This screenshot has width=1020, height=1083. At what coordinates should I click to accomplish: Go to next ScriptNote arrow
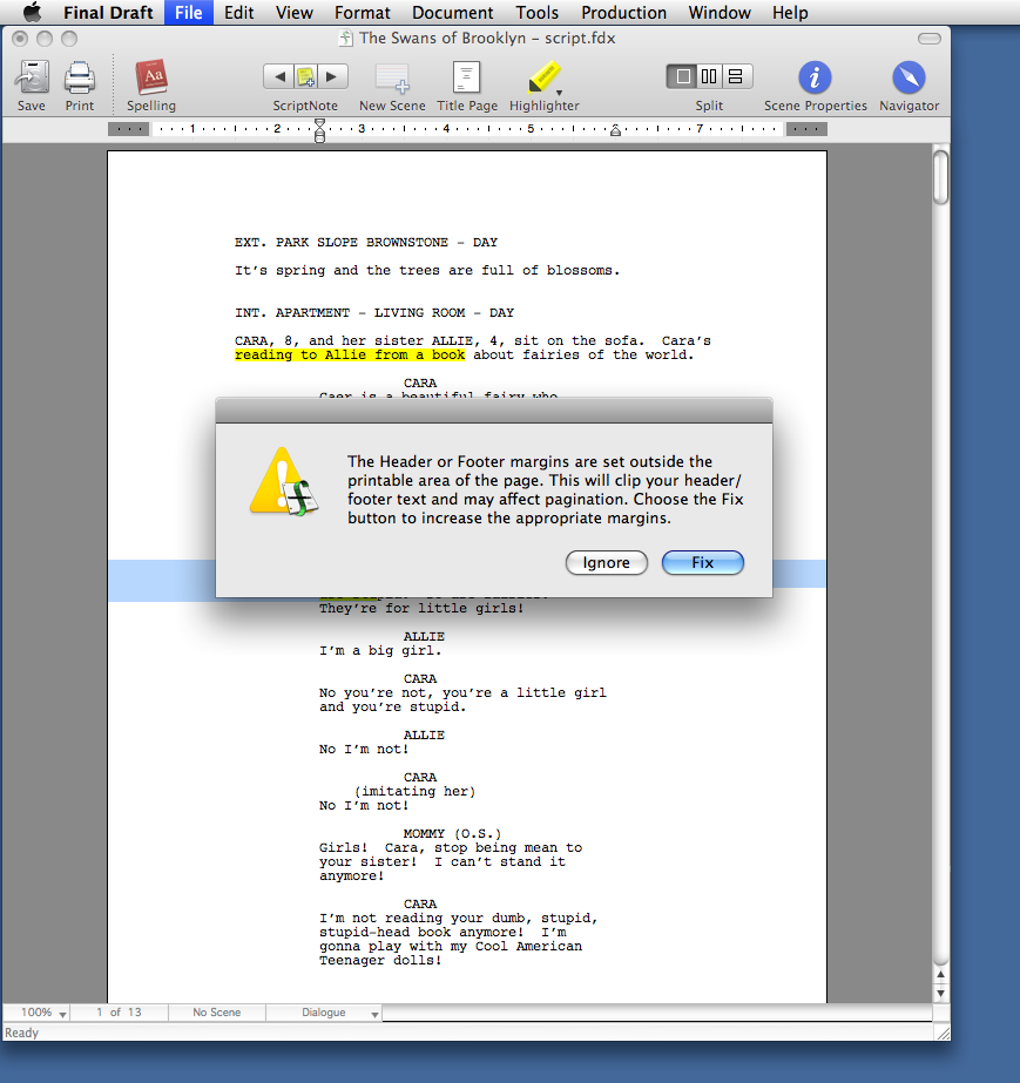click(x=332, y=77)
